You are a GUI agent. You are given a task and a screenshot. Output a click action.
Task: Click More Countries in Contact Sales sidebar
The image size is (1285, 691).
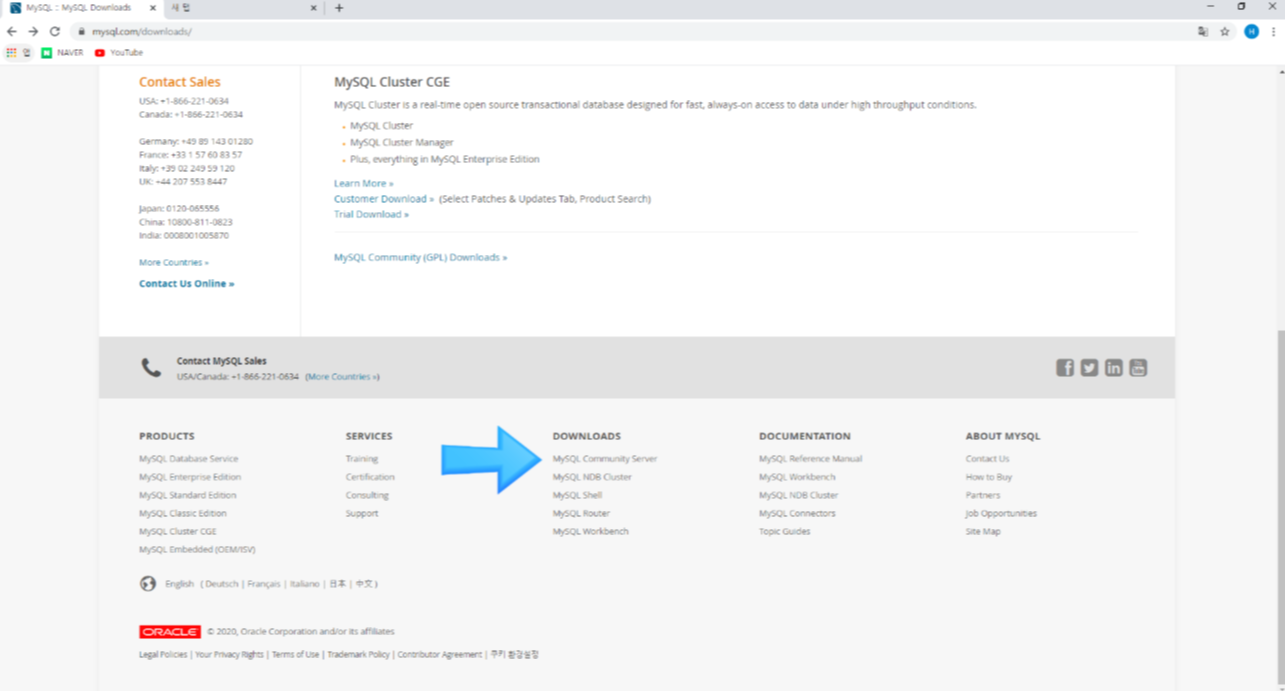click(174, 262)
